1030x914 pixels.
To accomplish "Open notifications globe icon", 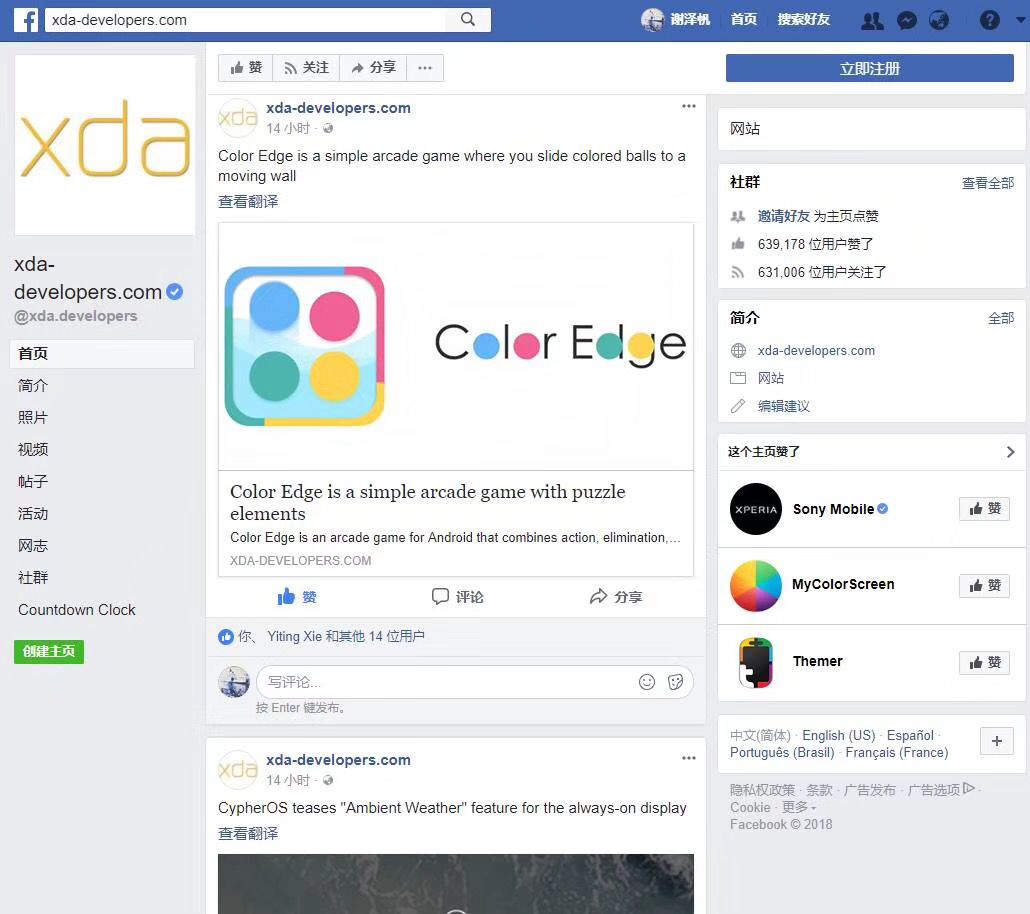I will click(x=939, y=20).
